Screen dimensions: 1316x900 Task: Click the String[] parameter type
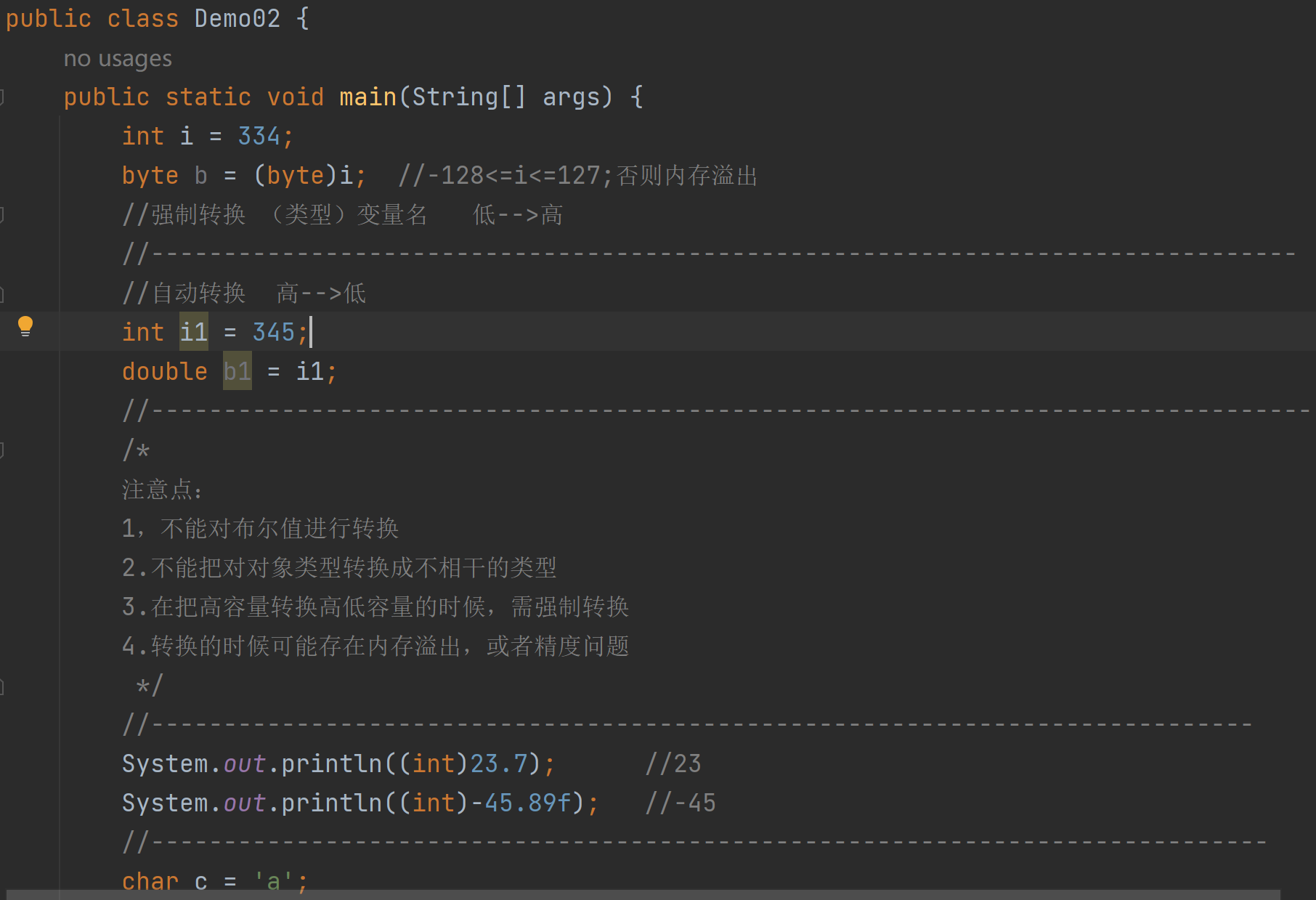click(x=468, y=97)
